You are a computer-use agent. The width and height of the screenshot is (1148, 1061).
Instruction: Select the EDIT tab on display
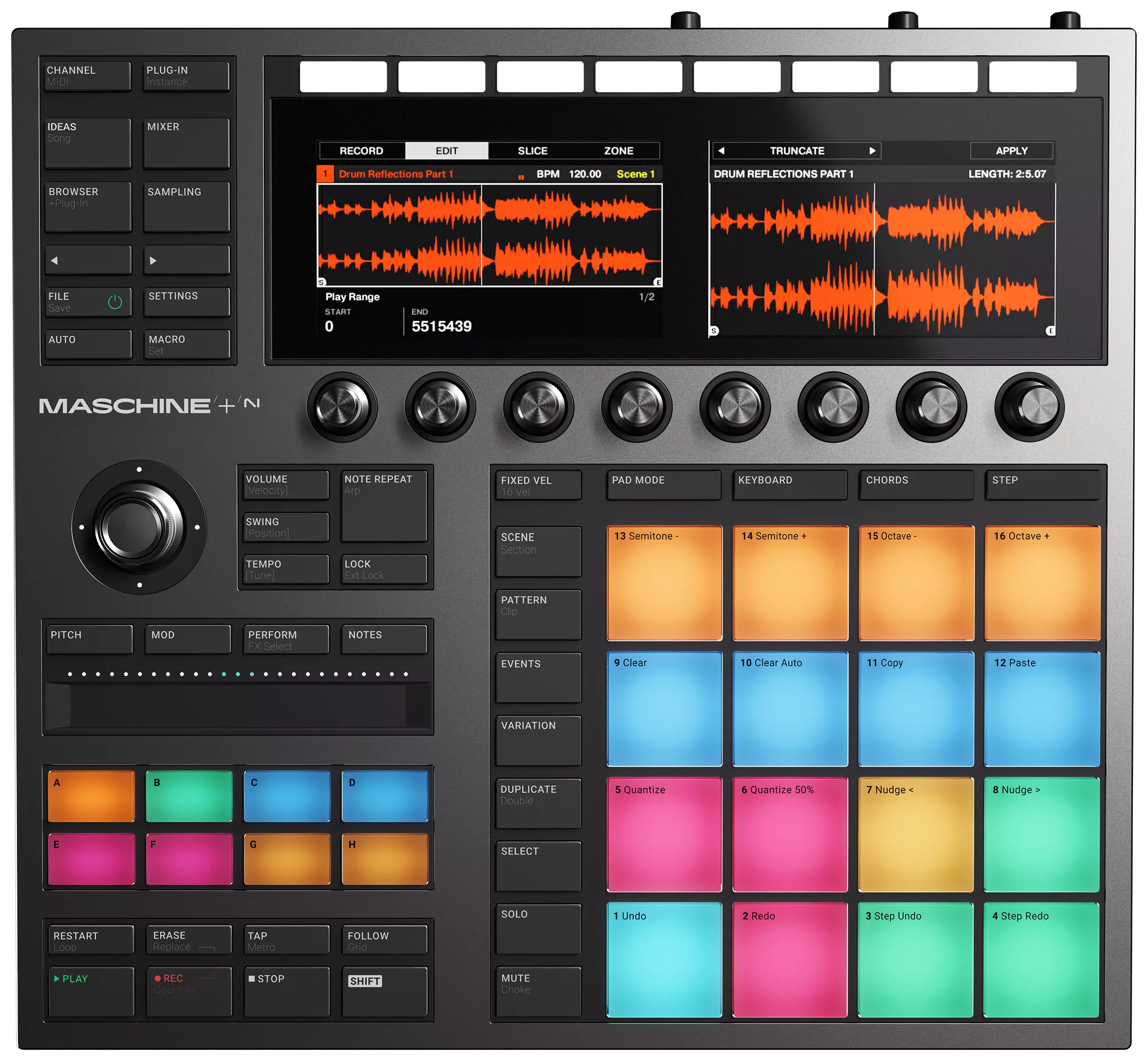pos(447,151)
